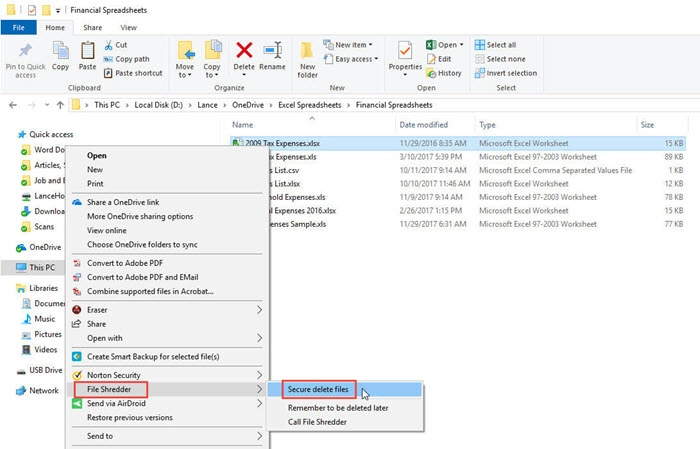
Task: Click the Back navigation arrow
Action: [x=13, y=105]
